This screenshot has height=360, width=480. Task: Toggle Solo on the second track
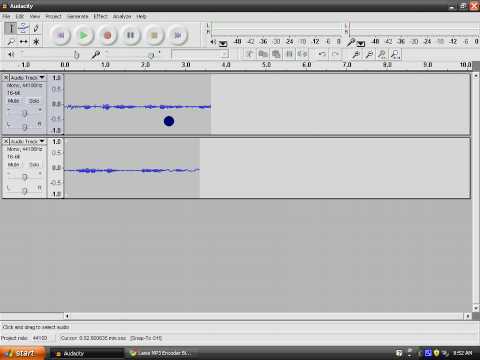tap(34, 165)
